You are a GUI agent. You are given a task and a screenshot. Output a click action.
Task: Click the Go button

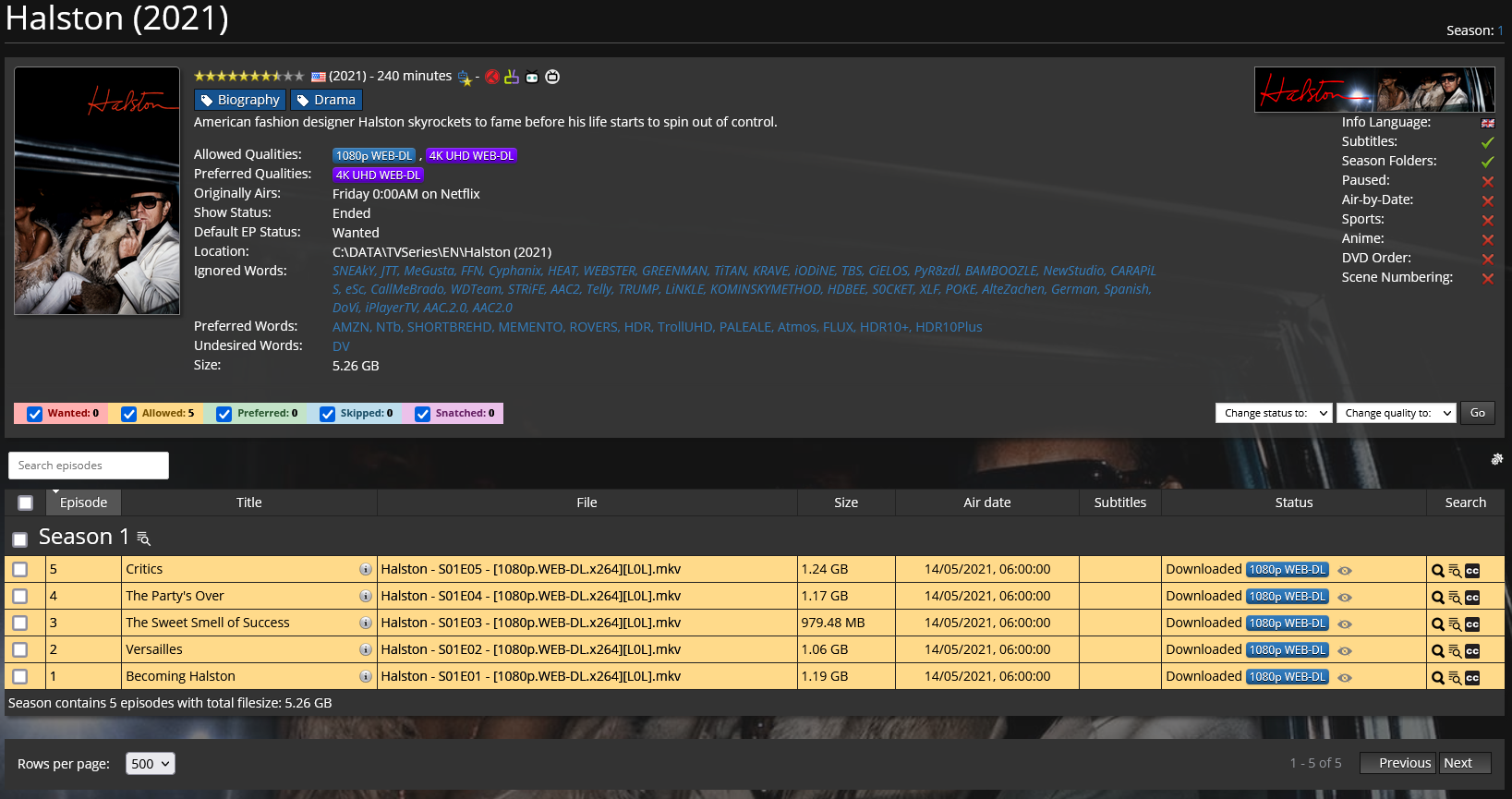coord(1477,413)
